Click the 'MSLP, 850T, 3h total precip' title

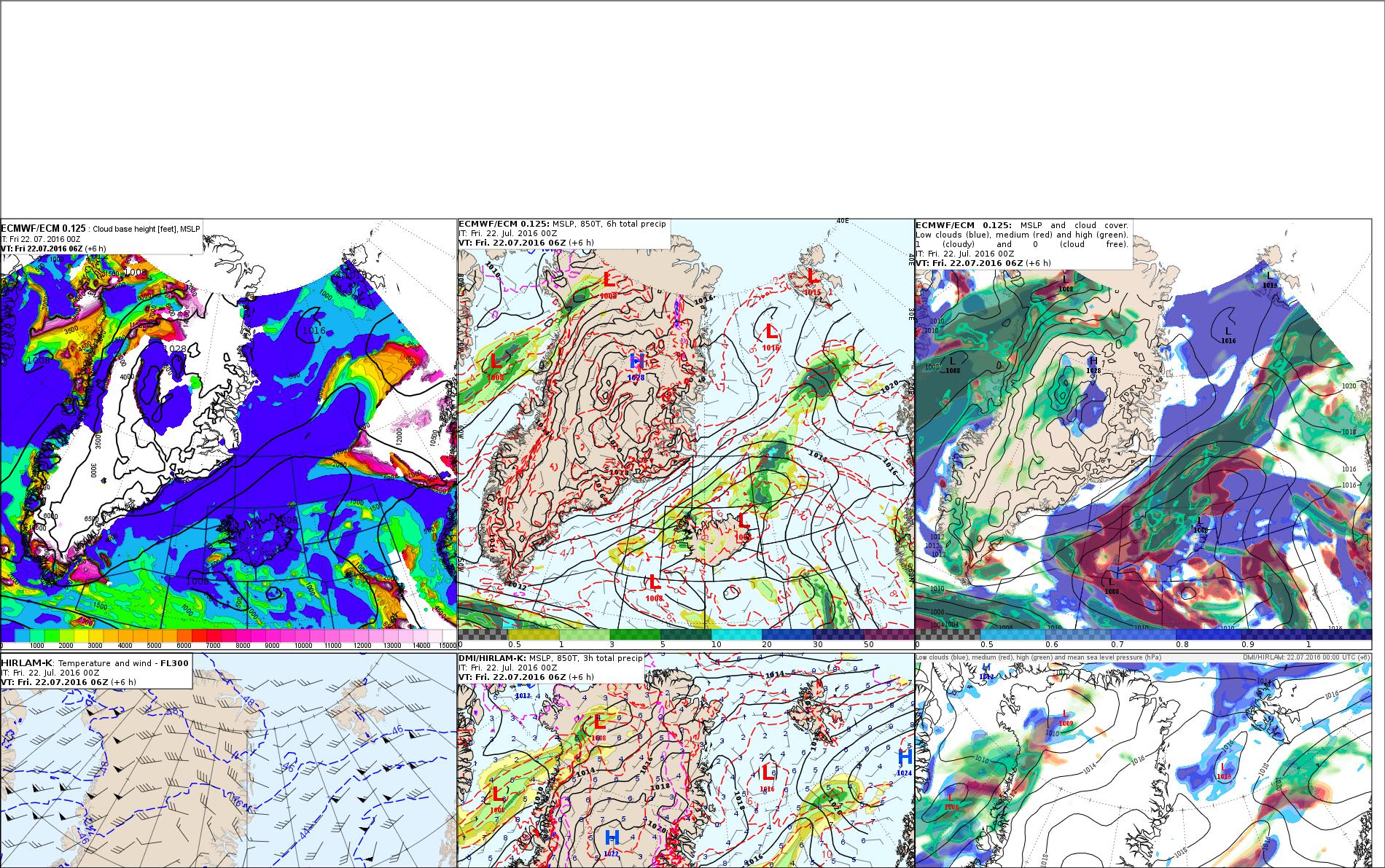tap(586, 658)
